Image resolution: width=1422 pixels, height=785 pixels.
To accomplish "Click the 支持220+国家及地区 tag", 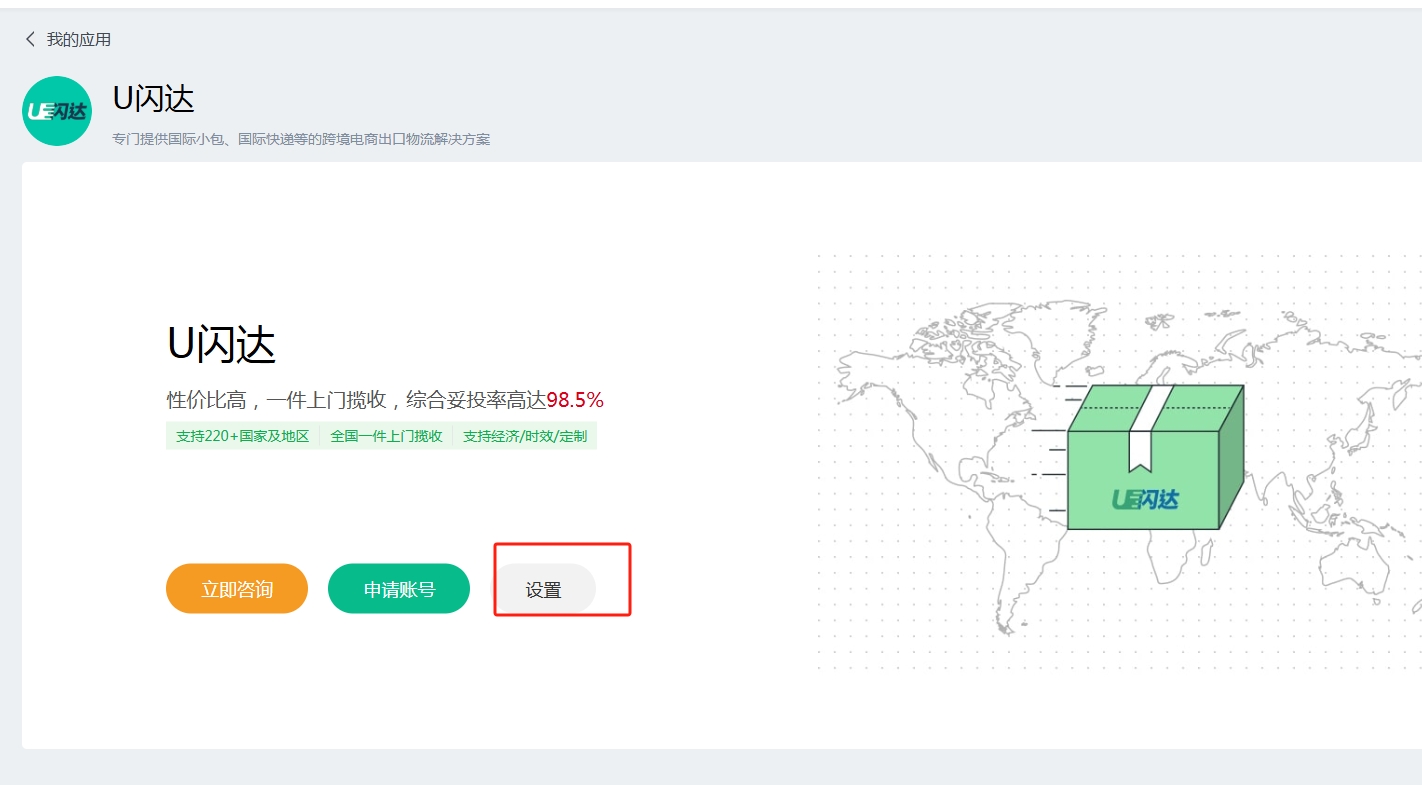I will (x=243, y=436).
